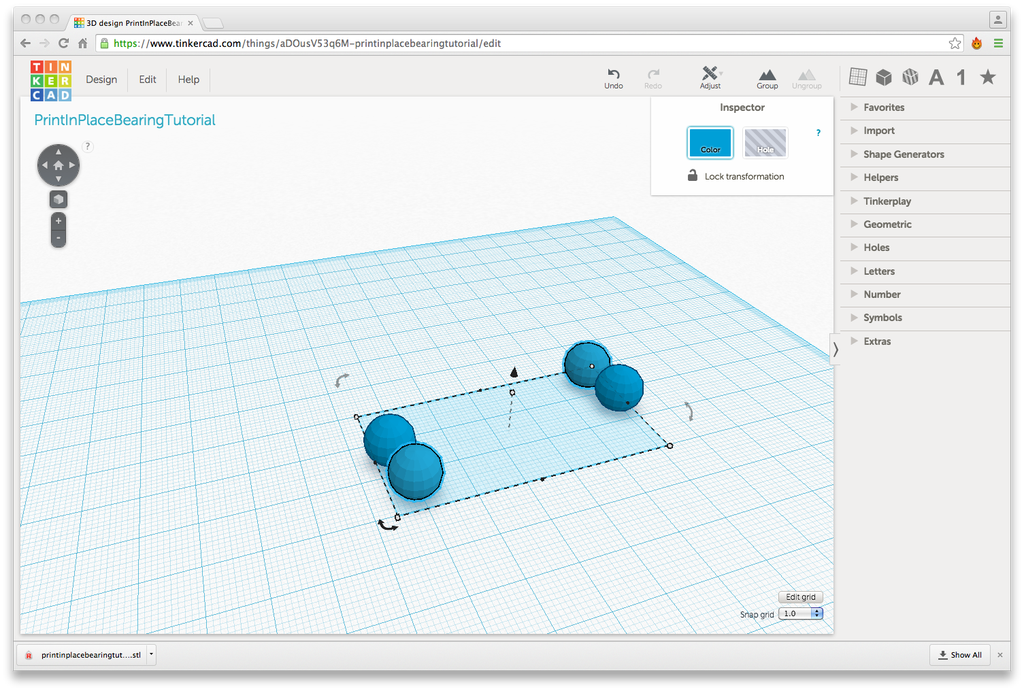The image size is (1024, 691).
Task: Click the Edit grid button
Action: pyautogui.click(x=801, y=597)
